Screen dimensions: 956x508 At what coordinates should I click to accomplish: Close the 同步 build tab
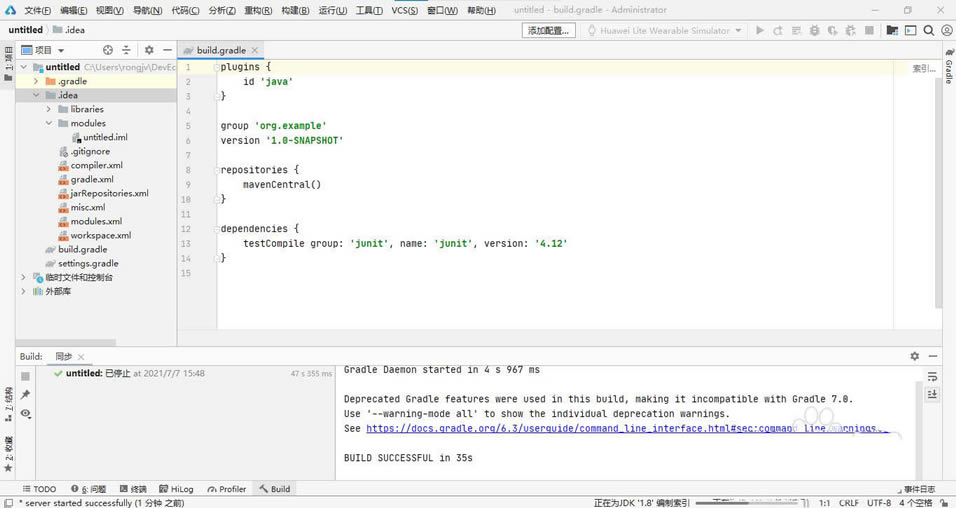point(81,357)
